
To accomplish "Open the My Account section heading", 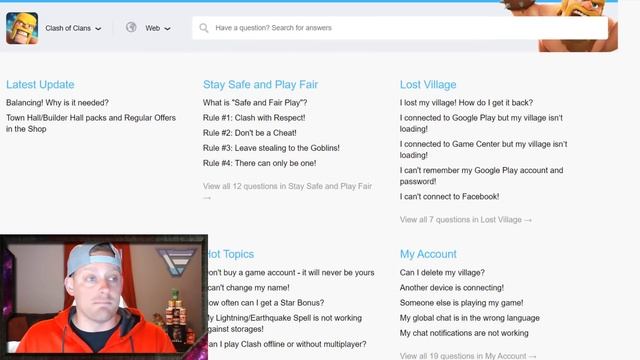I will click(428, 254).
